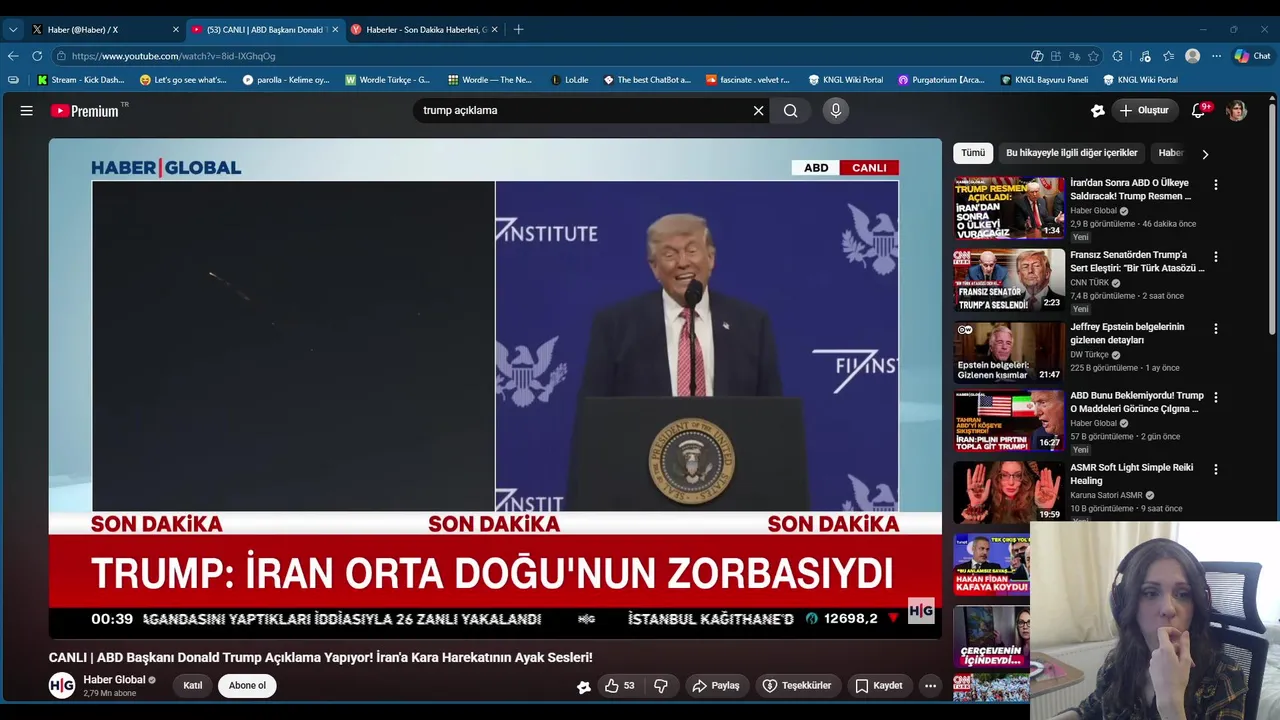Image resolution: width=1280 pixels, height=720 pixels.
Task: Click the Karuna Satori ASMR channel name
Action: pyautogui.click(x=1106, y=495)
